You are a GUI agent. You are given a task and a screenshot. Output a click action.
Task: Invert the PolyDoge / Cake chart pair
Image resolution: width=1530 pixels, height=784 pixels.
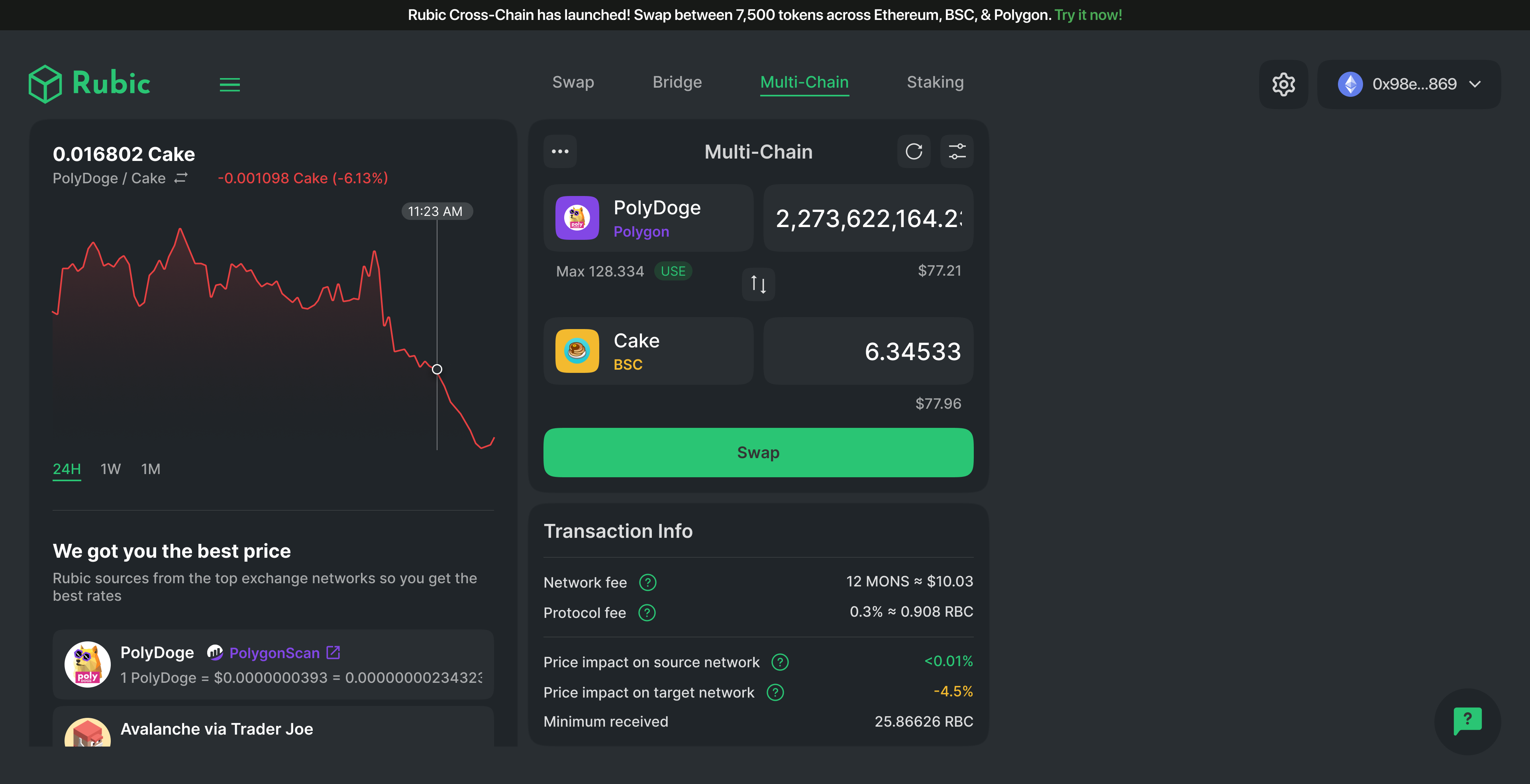click(x=180, y=178)
